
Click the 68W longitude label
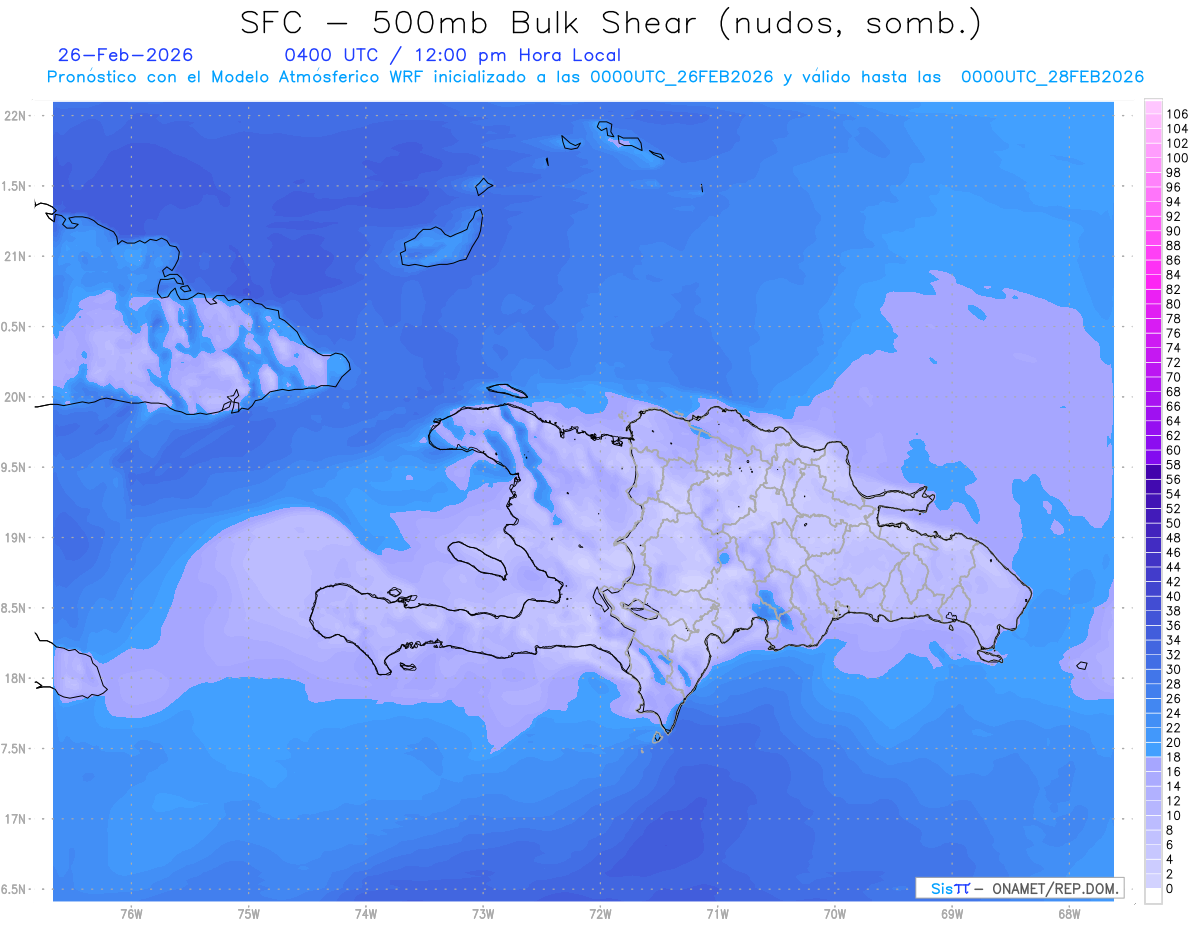pos(1069,914)
